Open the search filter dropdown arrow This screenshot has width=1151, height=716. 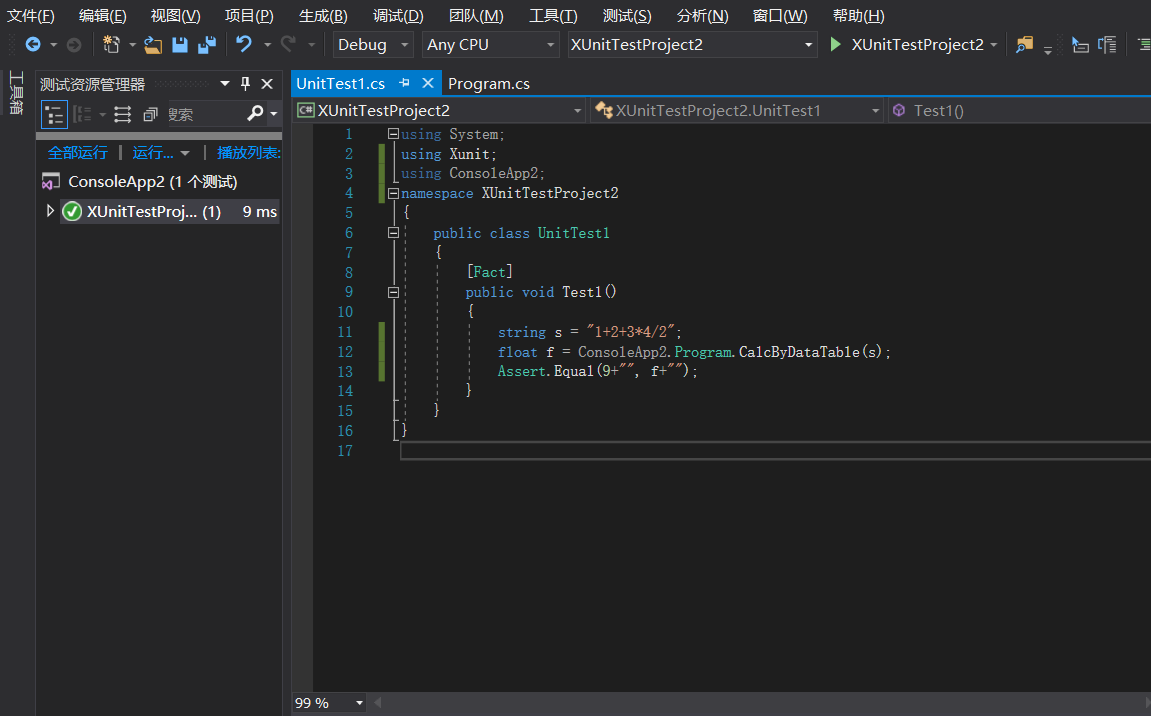274,114
